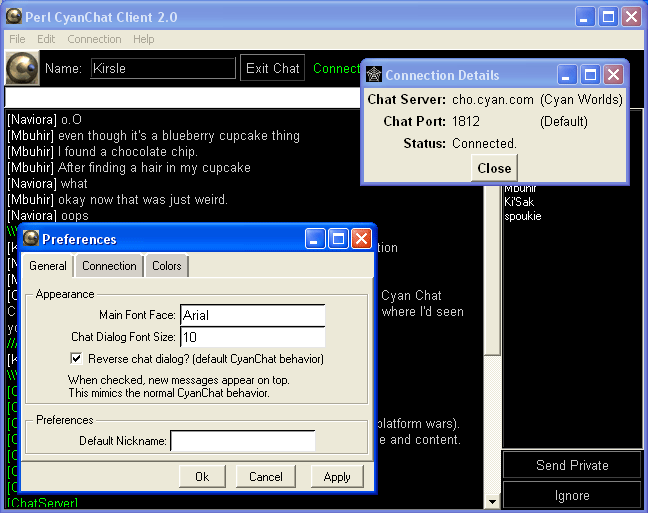The width and height of the screenshot is (648, 513).
Task: Click the chat log vertical scrollbar thumb
Action: (492, 271)
